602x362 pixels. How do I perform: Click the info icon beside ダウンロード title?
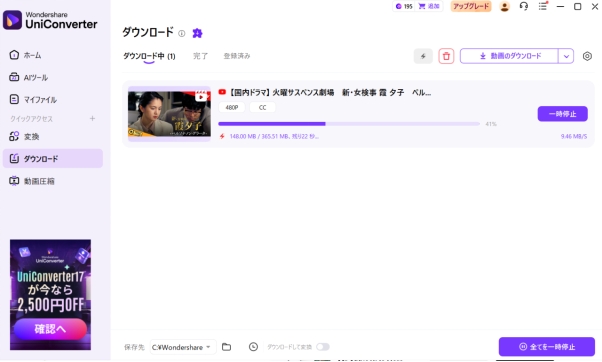(182, 33)
